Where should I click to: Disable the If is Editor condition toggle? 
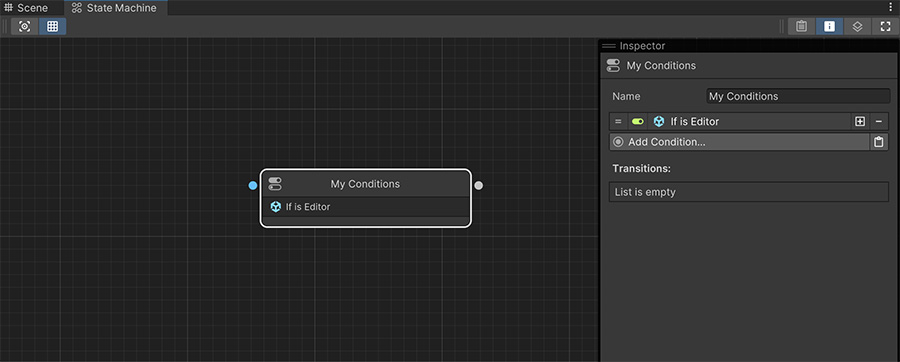(x=638, y=122)
